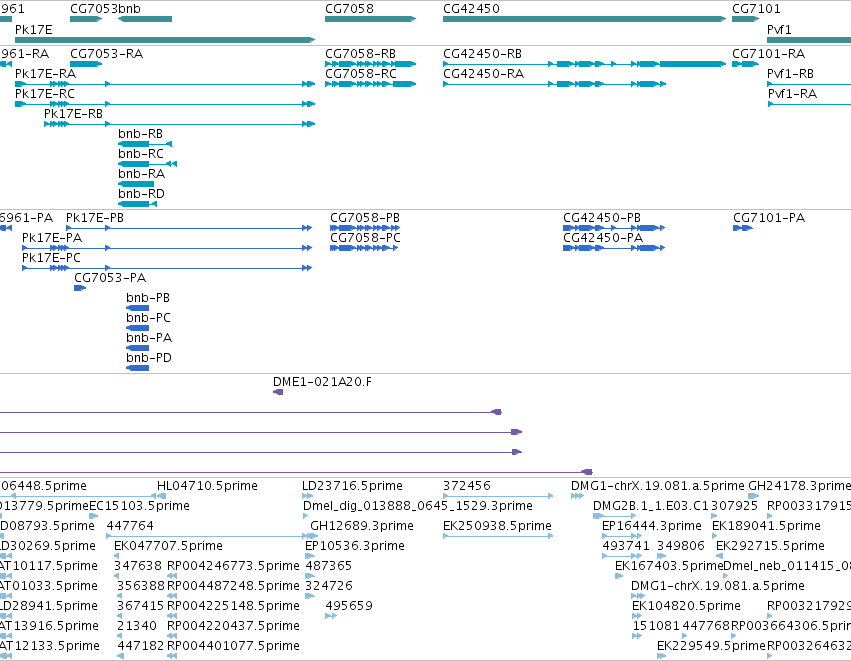The height and width of the screenshot is (661, 851).
Task: Select the CG7101-RA transcript label
Action: (x=769, y=54)
